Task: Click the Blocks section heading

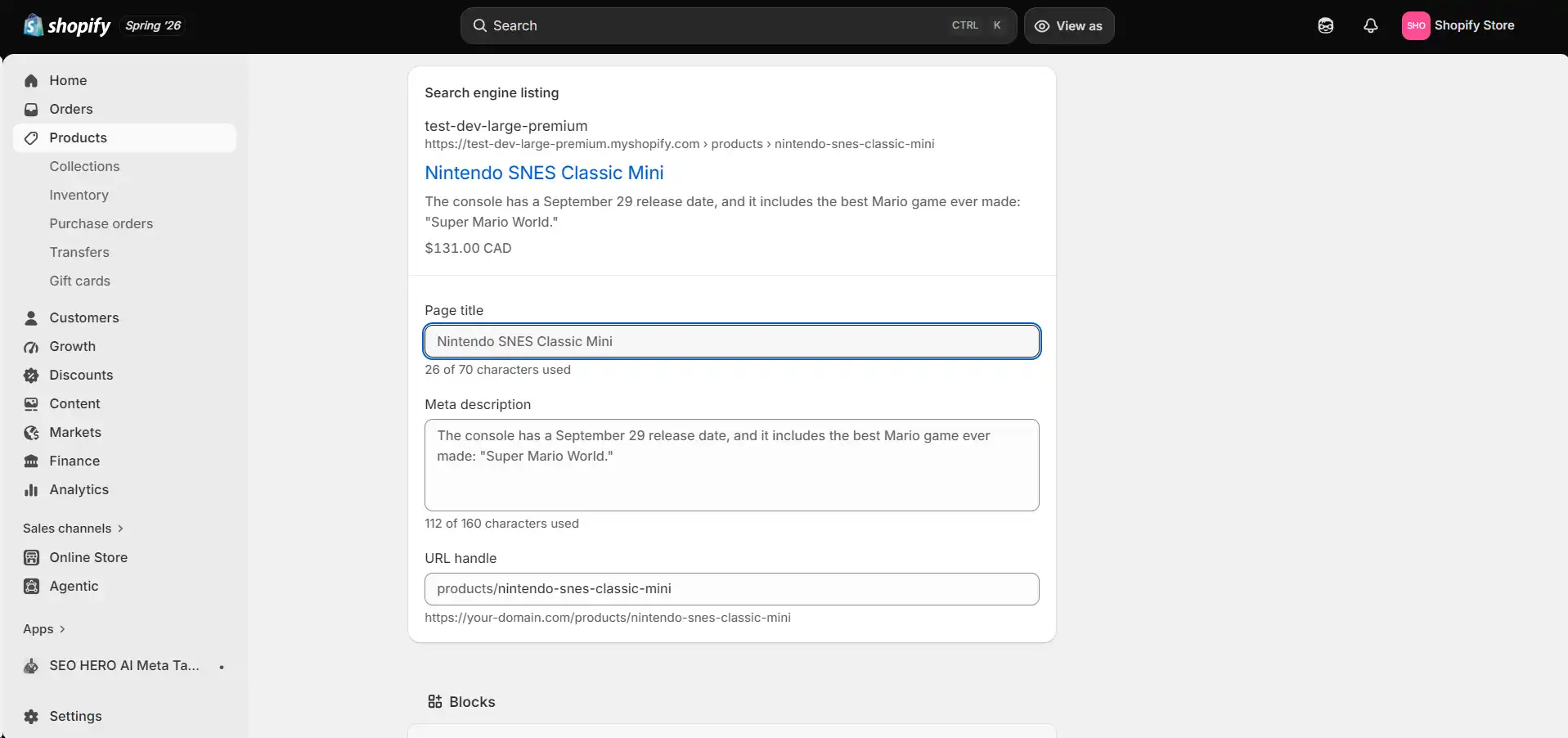Action: coord(472,702)
